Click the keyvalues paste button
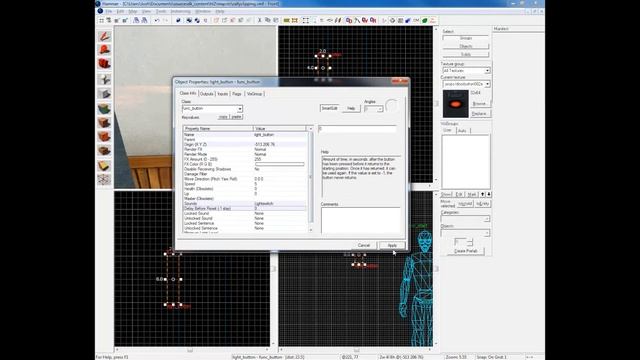Image resolution: width=640 pixels, height=360 pixels. 237,117
